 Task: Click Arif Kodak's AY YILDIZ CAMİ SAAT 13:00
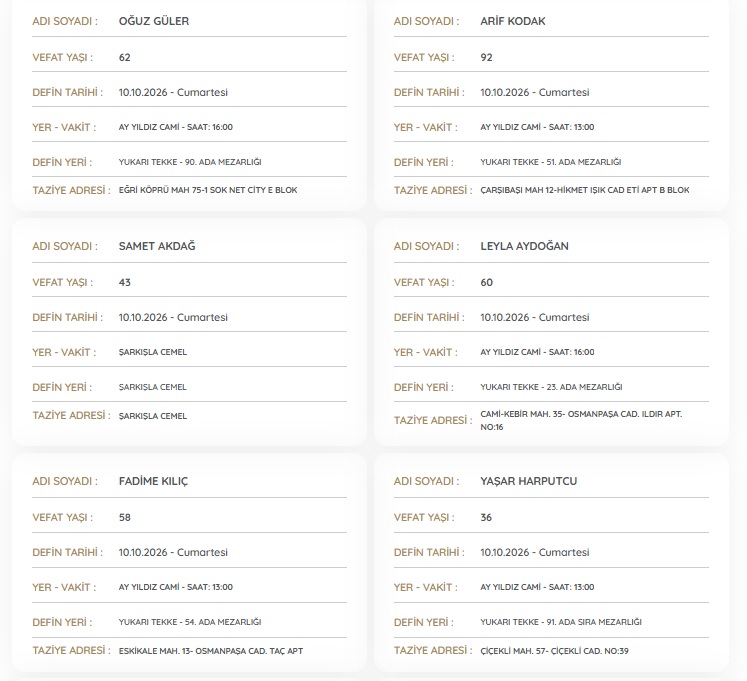pos(537,127)
